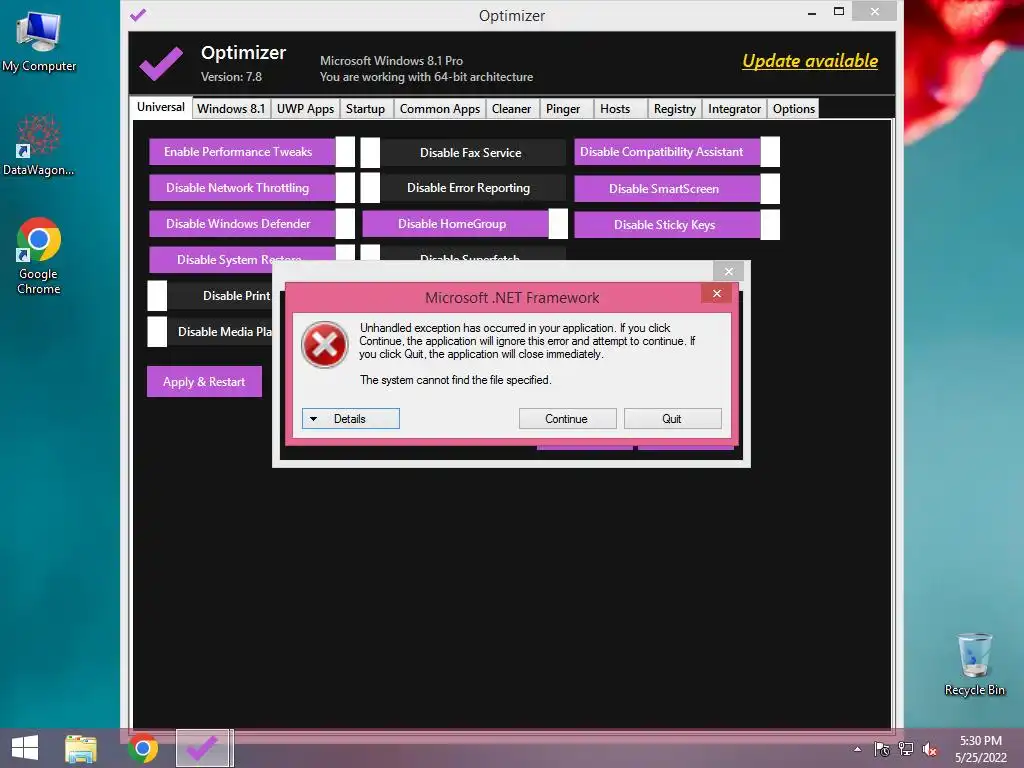Click 'The system cannot find the file specified'
Screen dimensions: 1024x768
coord(456,380)
